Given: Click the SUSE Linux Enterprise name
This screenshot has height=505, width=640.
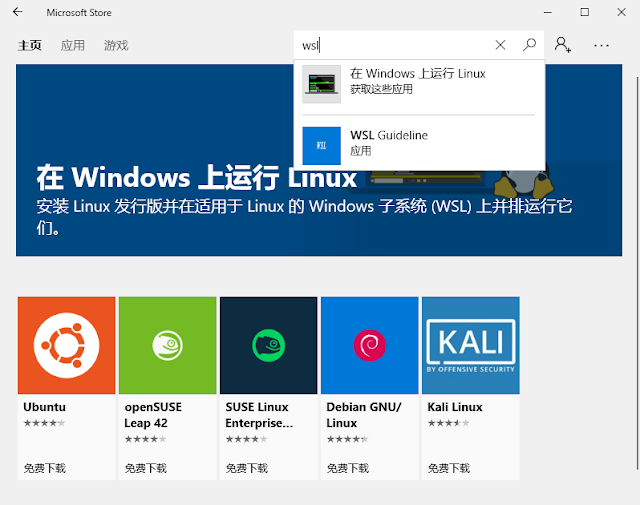Looking at the screenshot, I should (x=259, y=415).
